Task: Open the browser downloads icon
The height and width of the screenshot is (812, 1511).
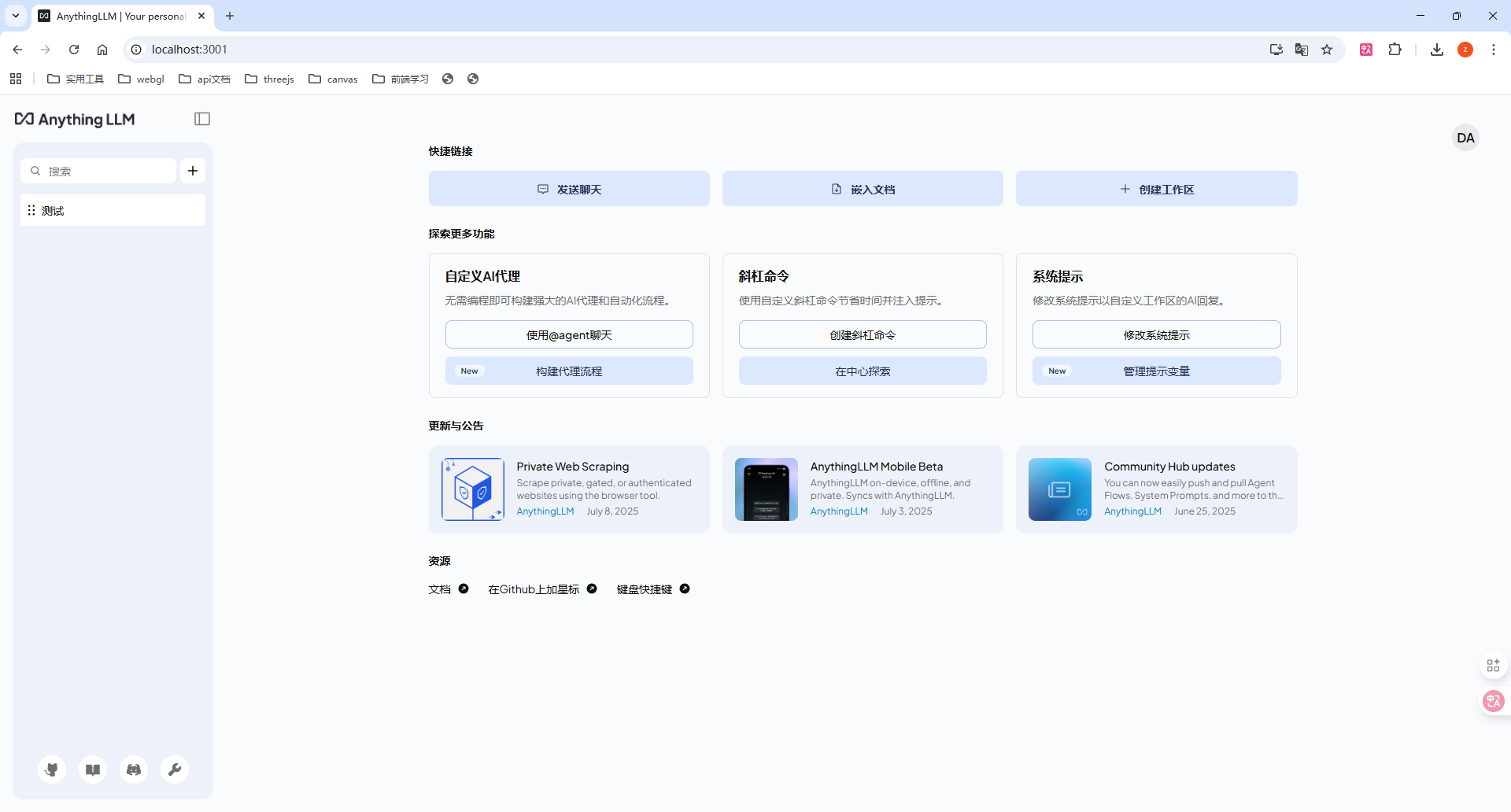Action: (1436, 50)
